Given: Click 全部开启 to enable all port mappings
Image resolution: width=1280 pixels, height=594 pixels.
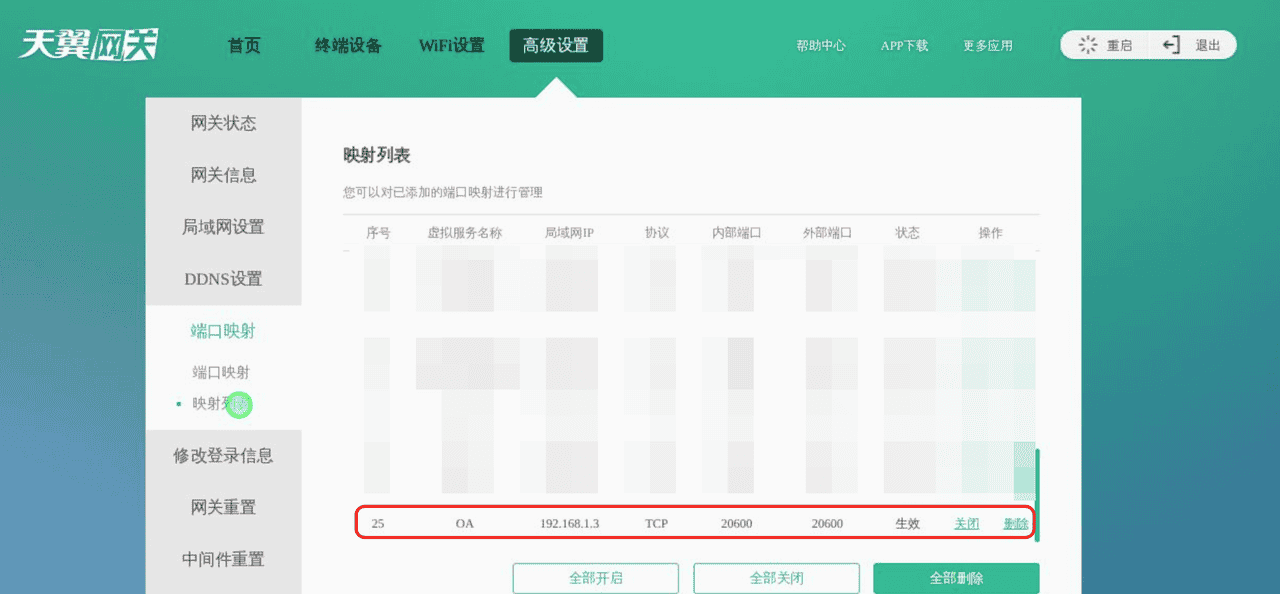Looking at the screenshot, I should [595, 578].
